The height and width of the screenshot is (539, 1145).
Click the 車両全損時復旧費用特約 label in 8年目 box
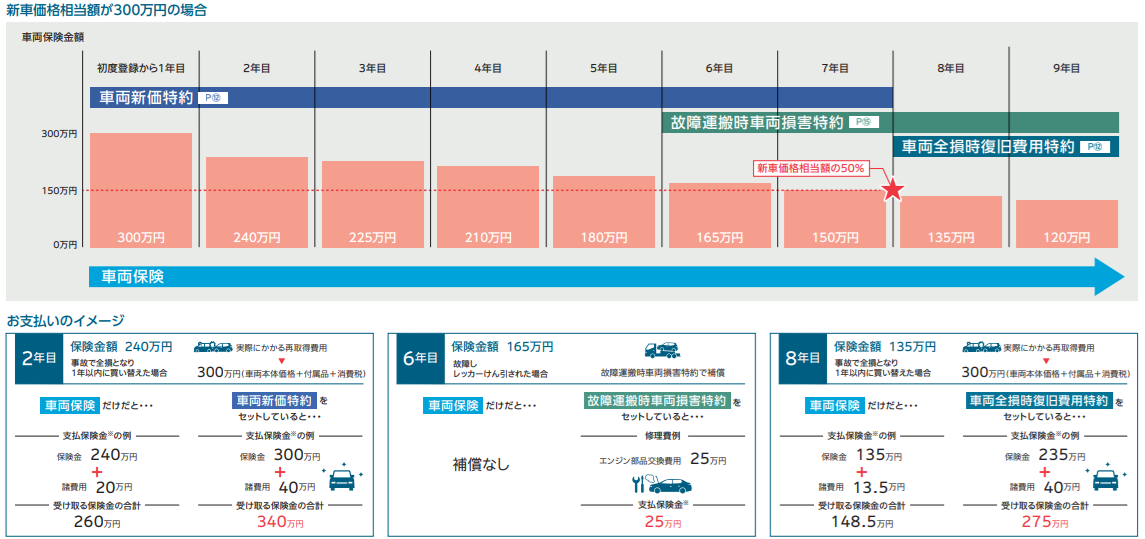[1039, 402]
